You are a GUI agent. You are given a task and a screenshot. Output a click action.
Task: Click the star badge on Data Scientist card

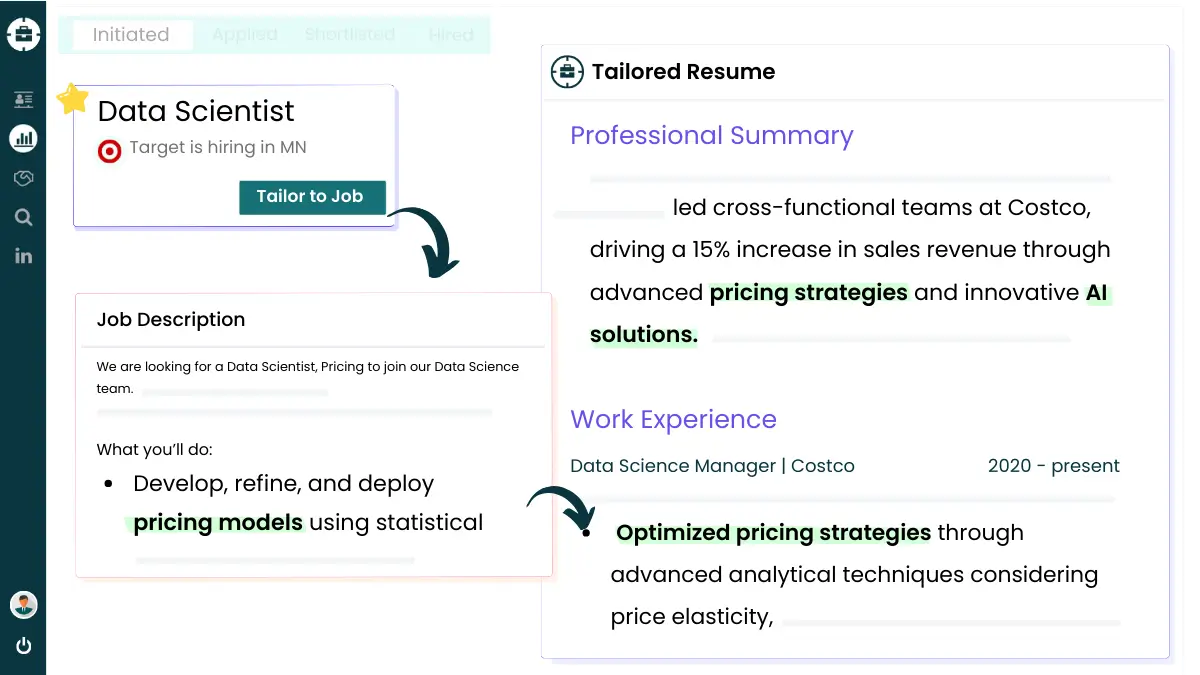coord(73,97)
